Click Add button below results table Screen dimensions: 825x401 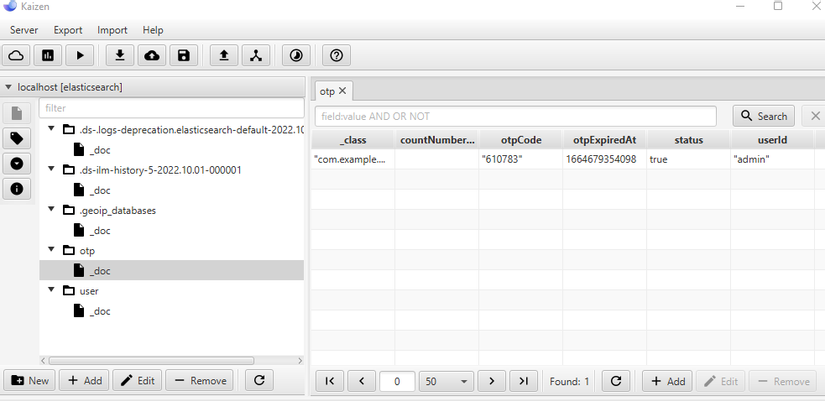pyautogui.click(x=667, y=381)
